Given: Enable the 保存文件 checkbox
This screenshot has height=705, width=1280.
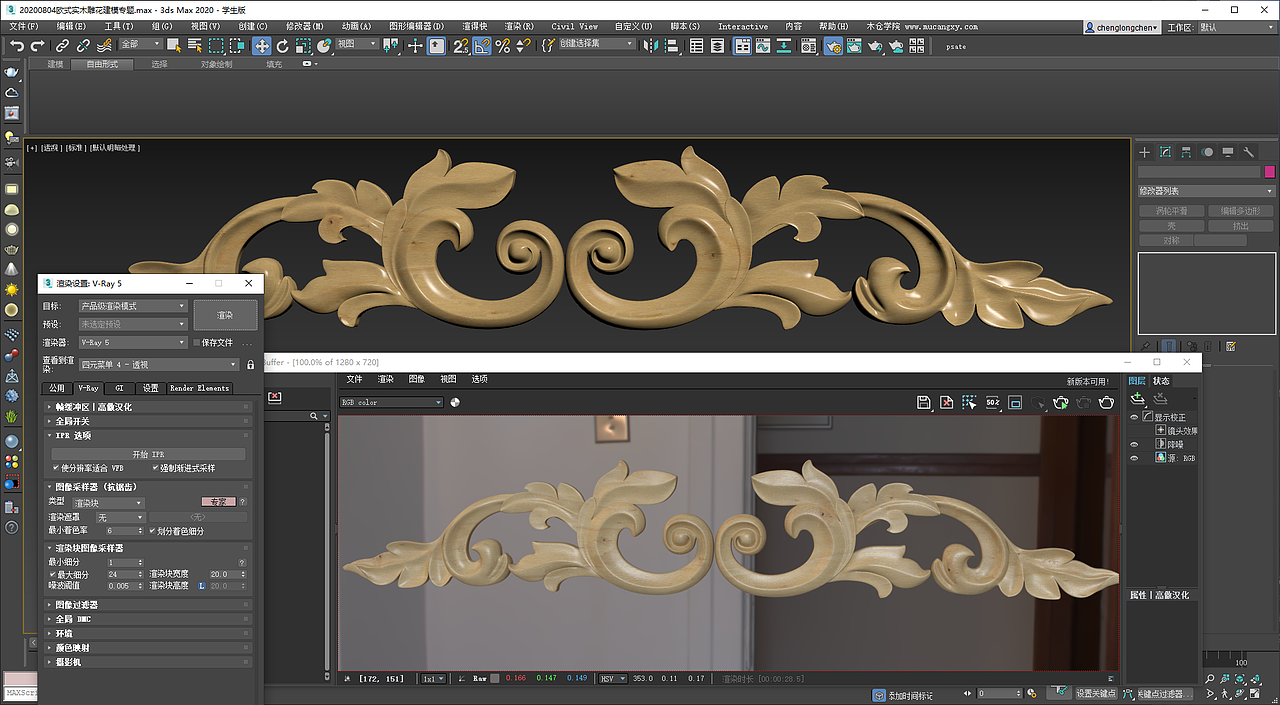Looking at the screenshot, I should [197, 342].
